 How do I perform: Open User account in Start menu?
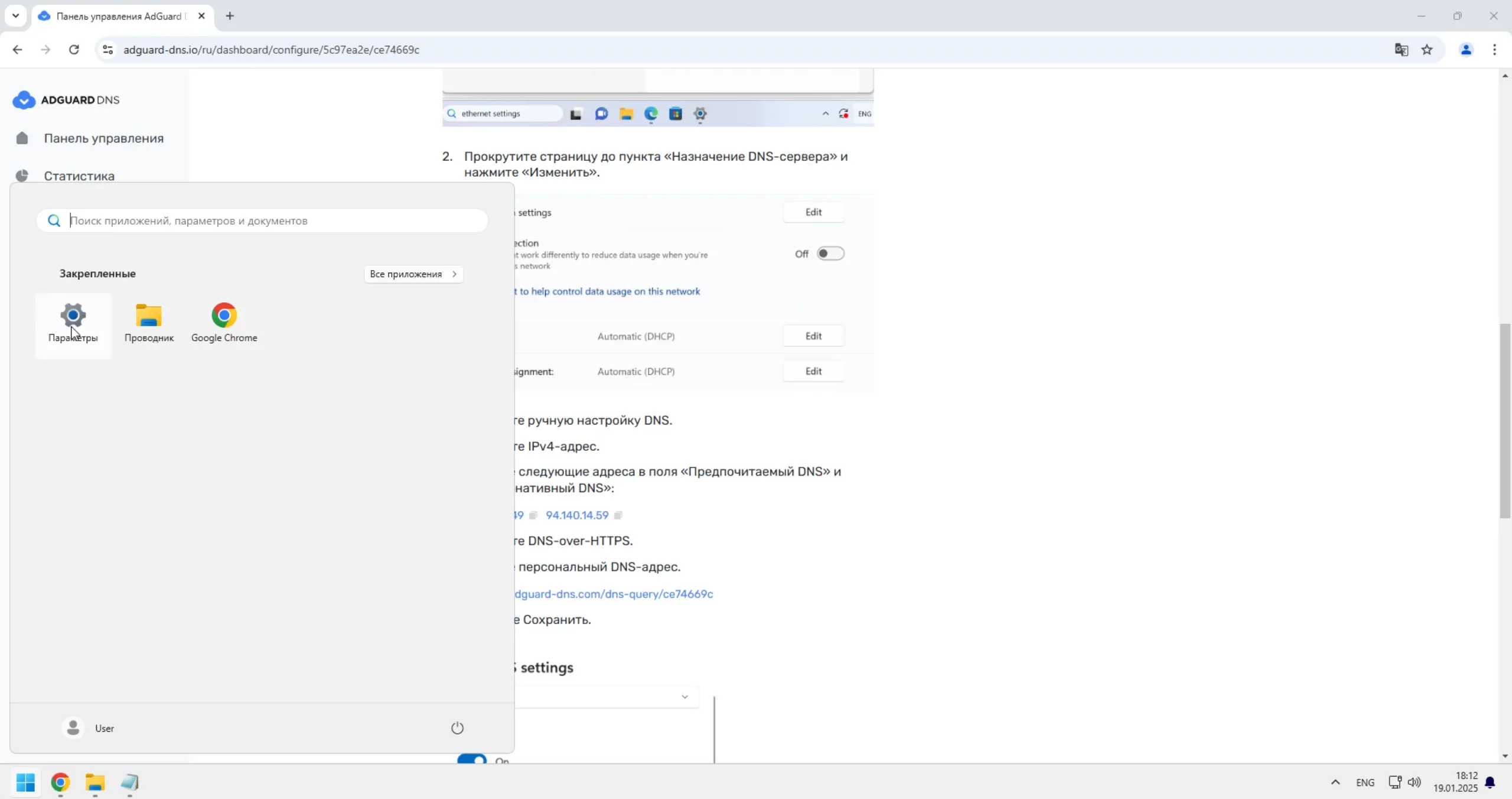(x=89, y=727)
